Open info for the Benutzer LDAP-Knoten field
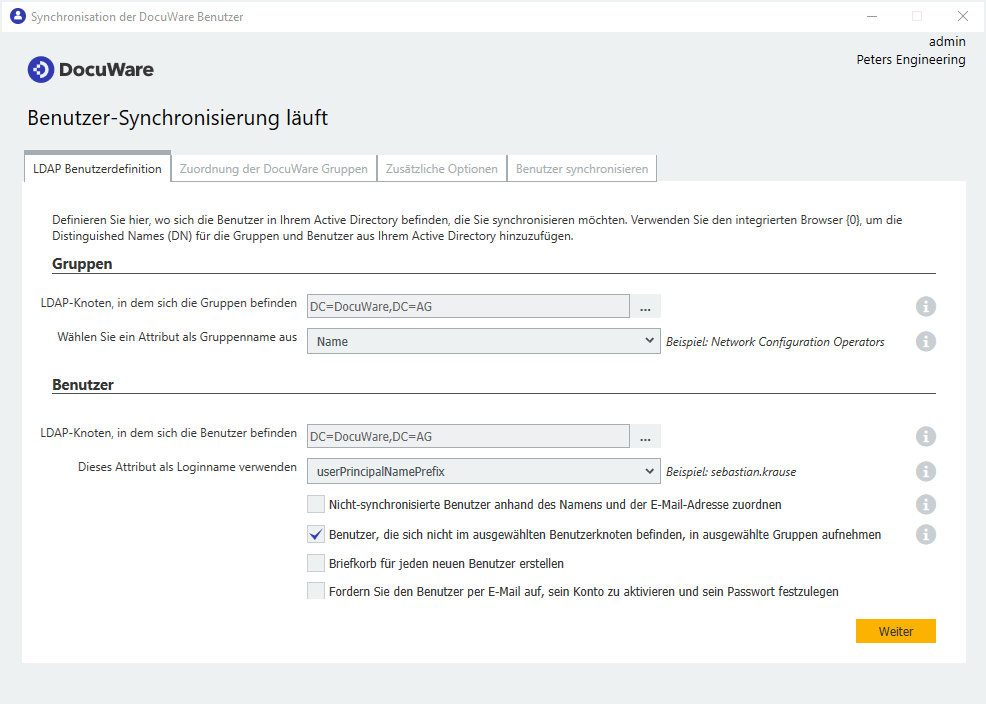Viewport: 986px width, 704px height. [x=925, y=436]
